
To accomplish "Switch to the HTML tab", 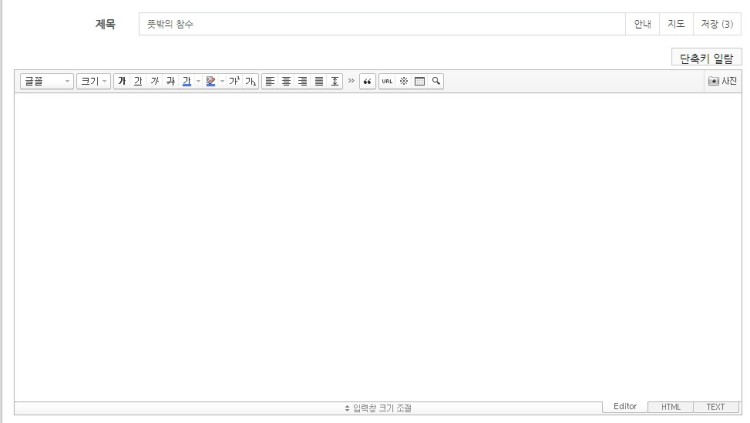I will (x=670, y=407).
